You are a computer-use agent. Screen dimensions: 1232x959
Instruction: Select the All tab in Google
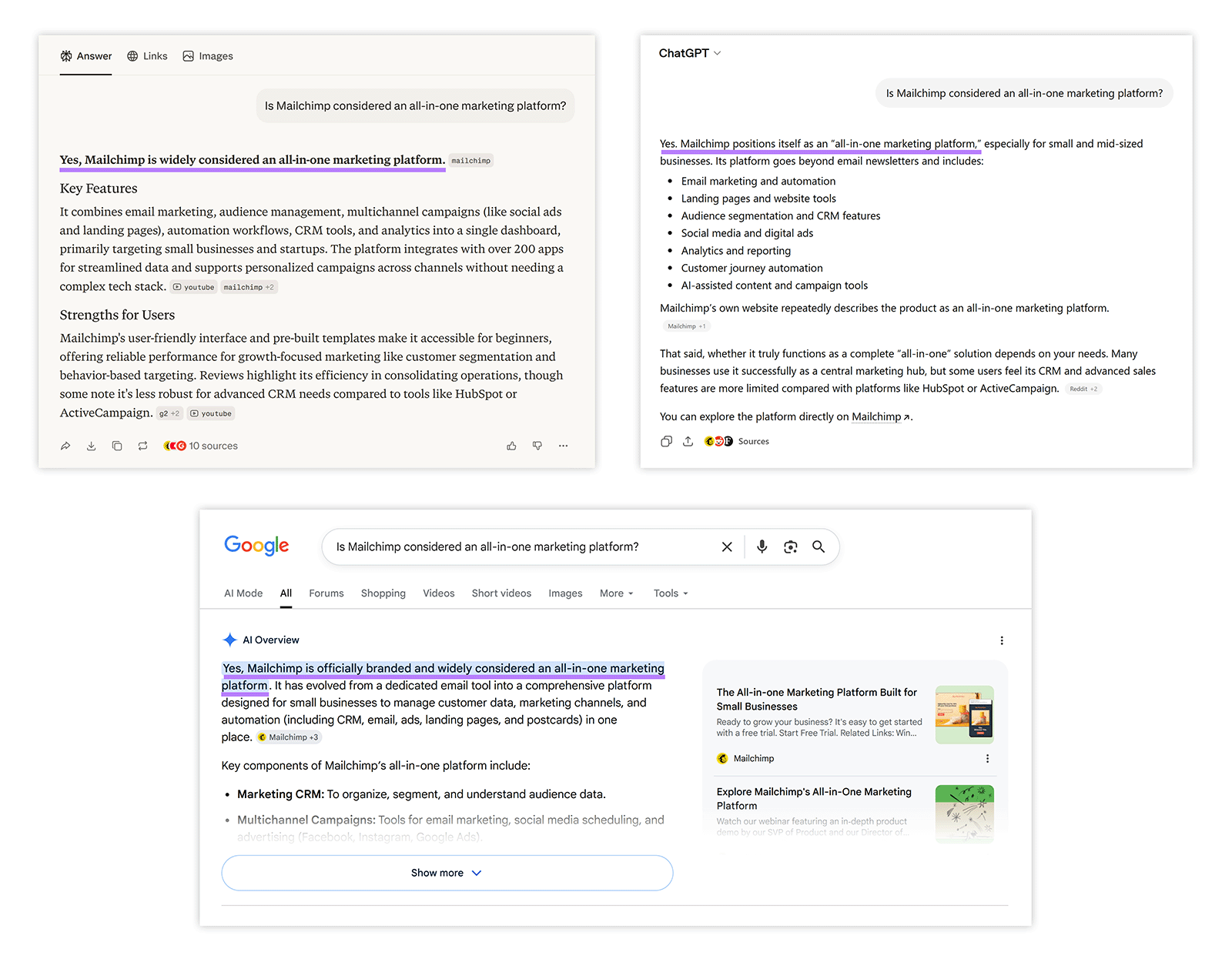pos(286,593)
